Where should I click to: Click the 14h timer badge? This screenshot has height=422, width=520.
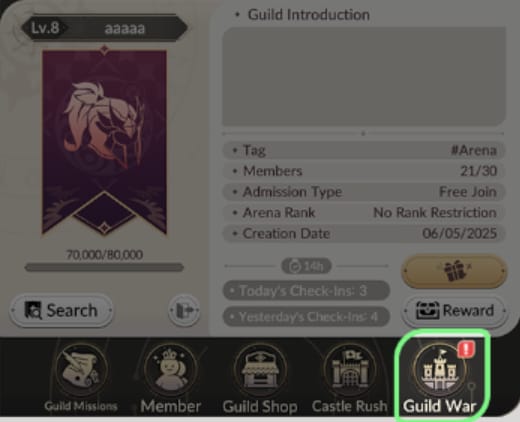[x=306, y=266]
